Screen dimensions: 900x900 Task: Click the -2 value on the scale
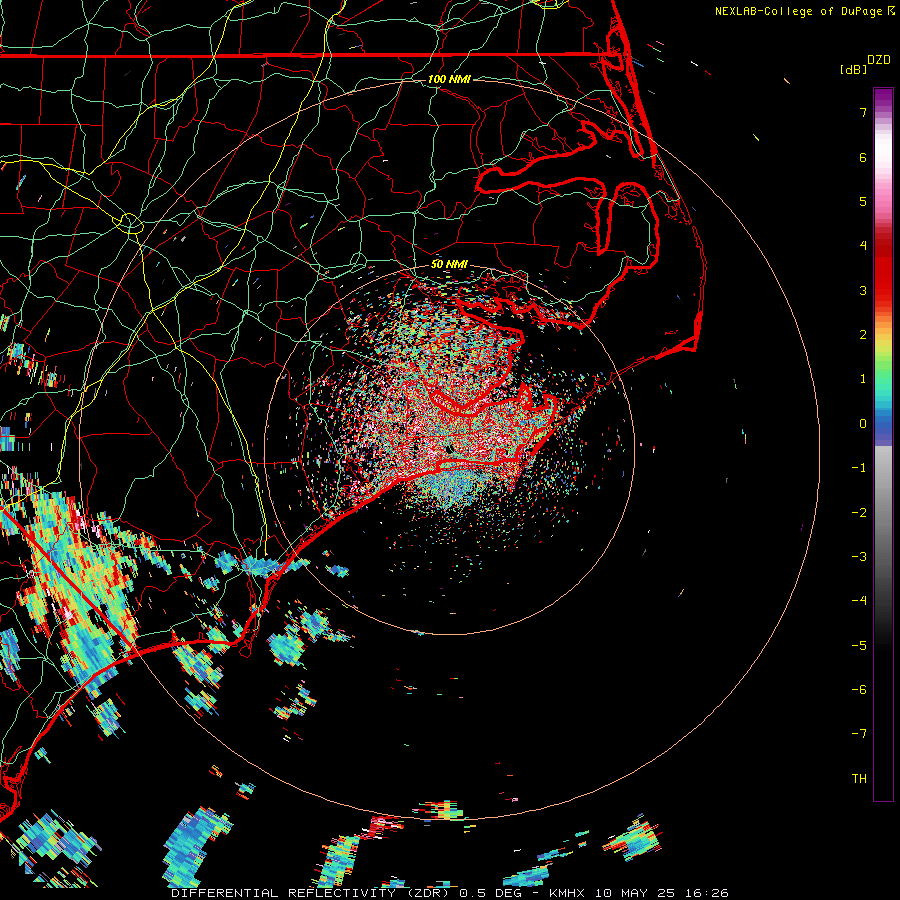coord(859,513)
